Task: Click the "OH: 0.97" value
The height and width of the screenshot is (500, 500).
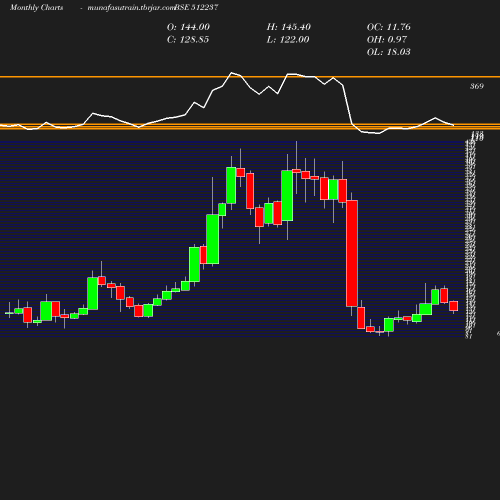Action: click(x=387, y=40)
